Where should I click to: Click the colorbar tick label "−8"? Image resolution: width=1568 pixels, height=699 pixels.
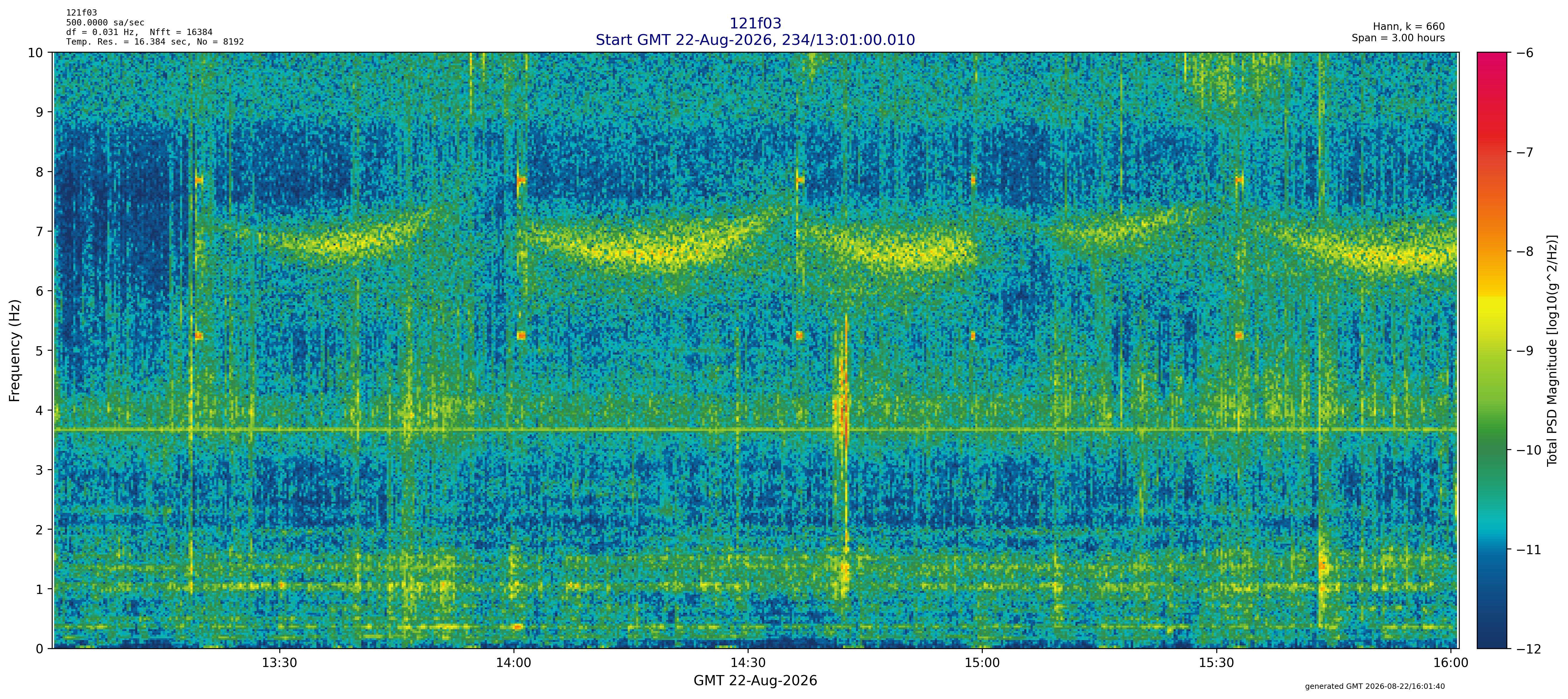click(x=1525, y=251)
